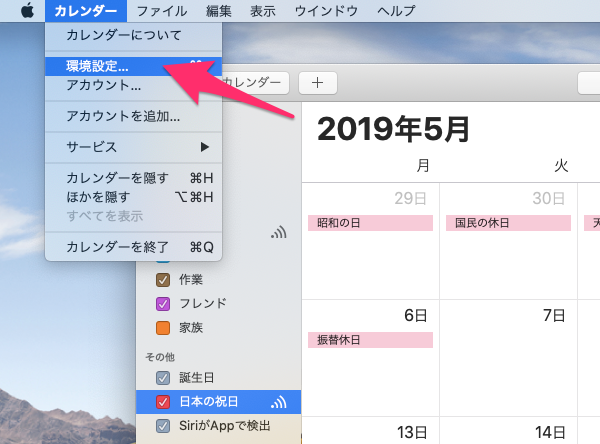Open the 表示 menu
Image resolution: width=600 pixels, height=444 pixels.
(263, 11)
